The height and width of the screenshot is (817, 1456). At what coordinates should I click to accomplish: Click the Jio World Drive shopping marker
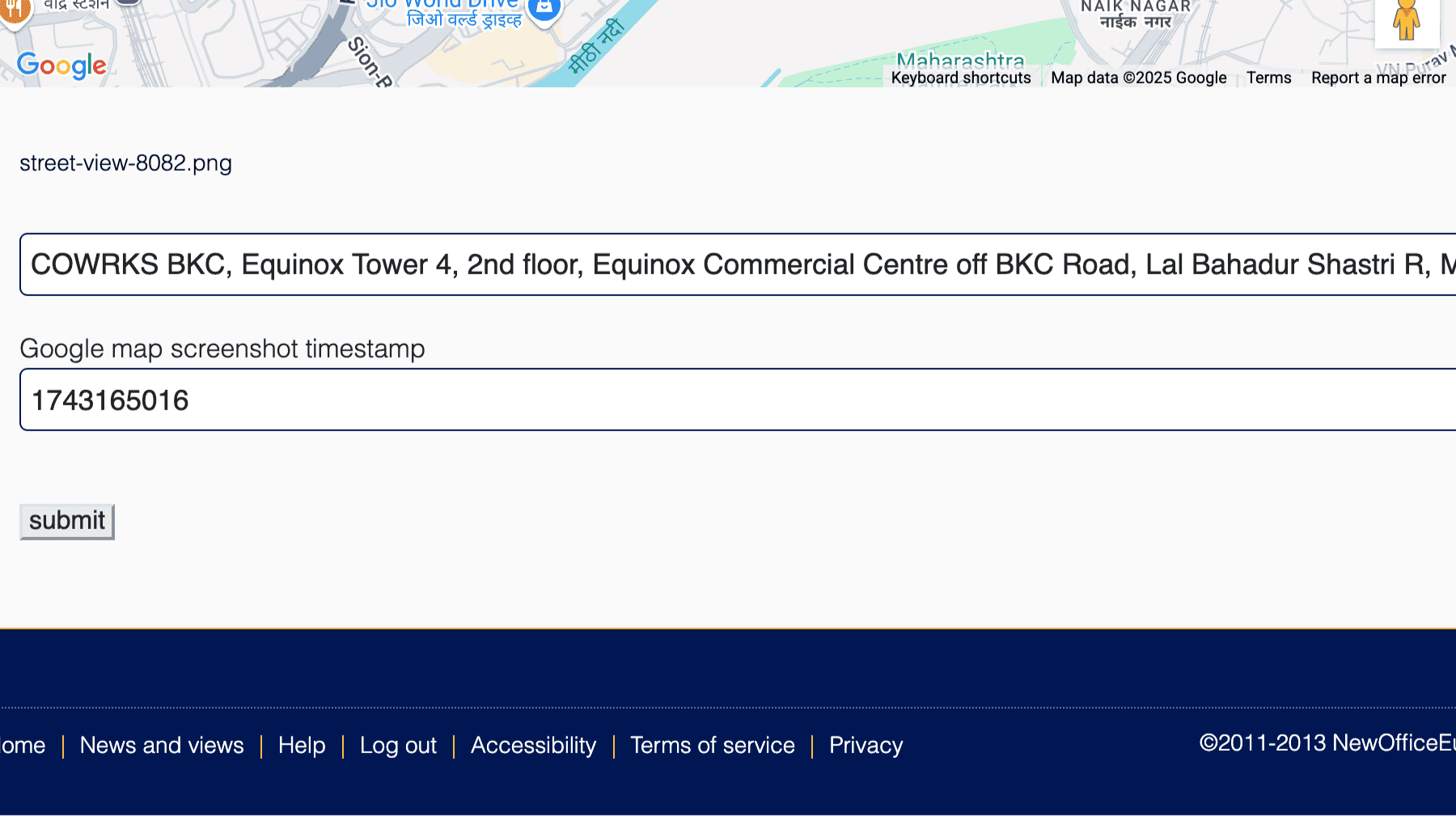click(544, 10)
